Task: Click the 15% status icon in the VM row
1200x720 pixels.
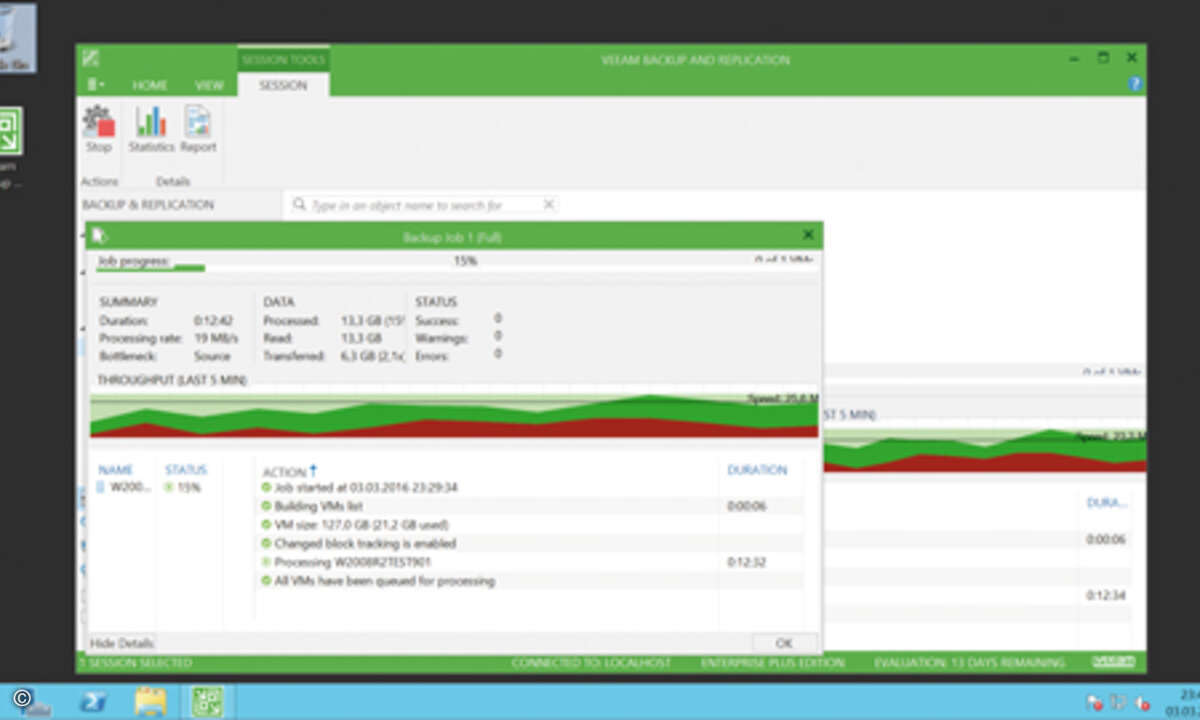Action: pyautogui.click(x=168, y=487)
